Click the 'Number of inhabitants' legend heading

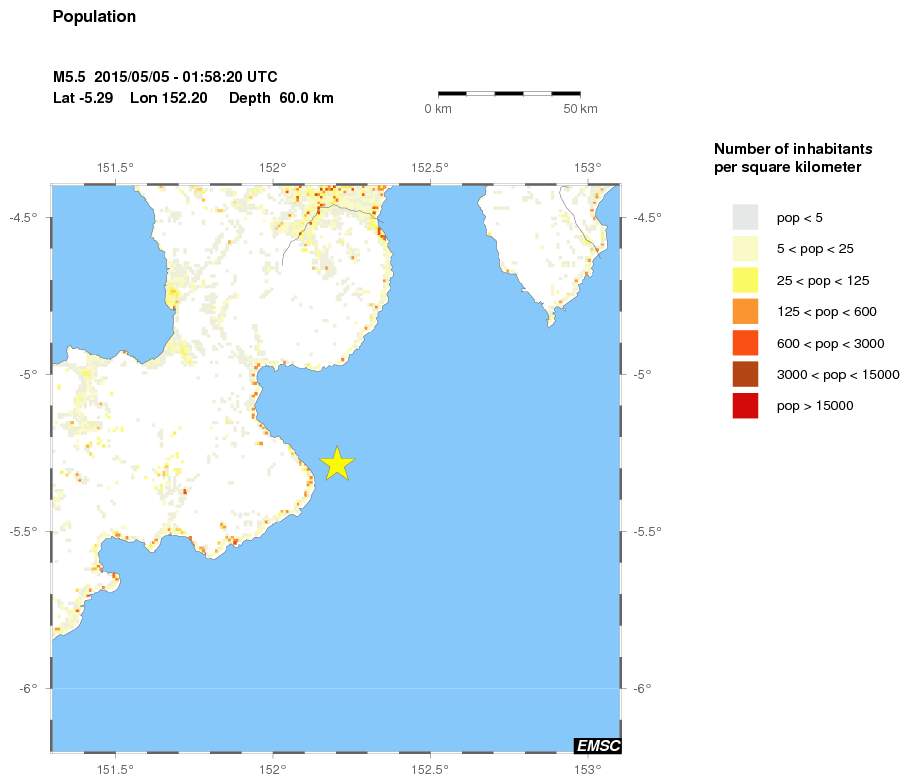tap(793, 149)
